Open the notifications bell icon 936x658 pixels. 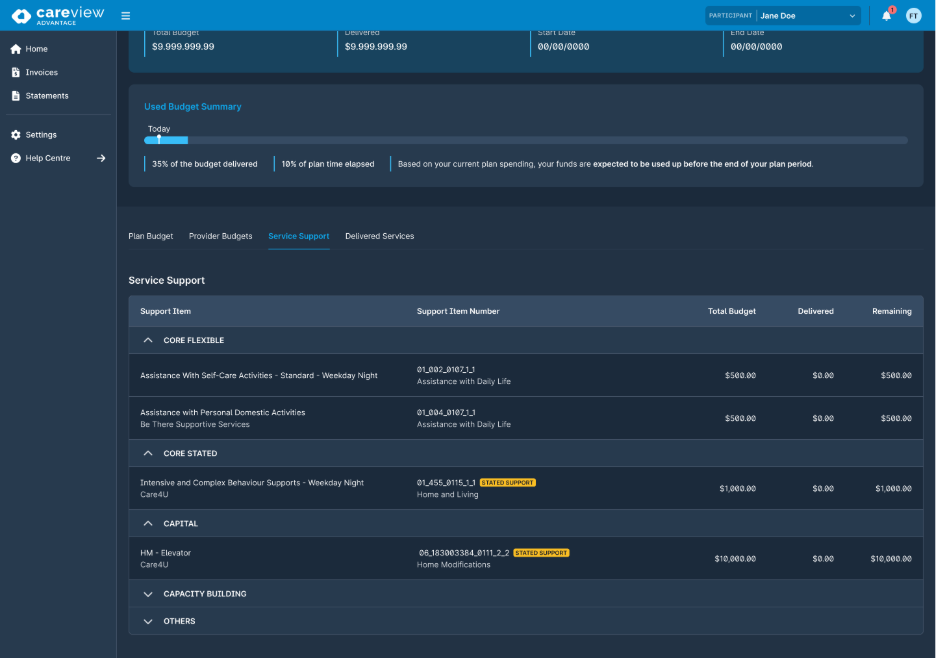coord(886,16)
